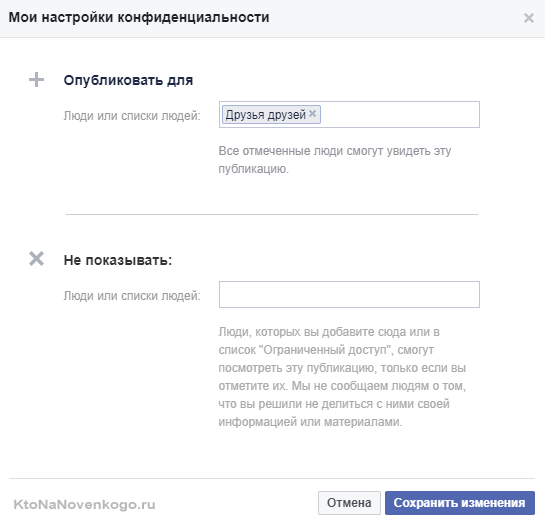Viewport: 545px width, 521px height.
Task: Click the 'Опубликовать для' people input field
Action: 349,115
